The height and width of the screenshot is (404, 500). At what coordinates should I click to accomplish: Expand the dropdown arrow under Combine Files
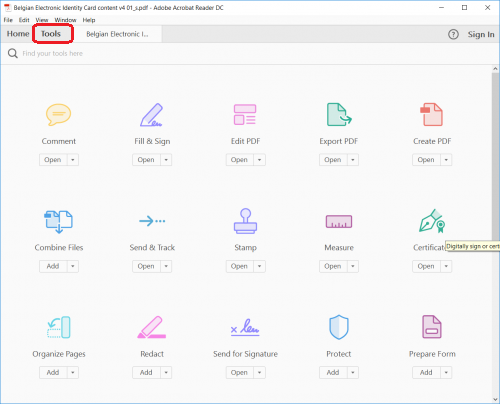73,266
